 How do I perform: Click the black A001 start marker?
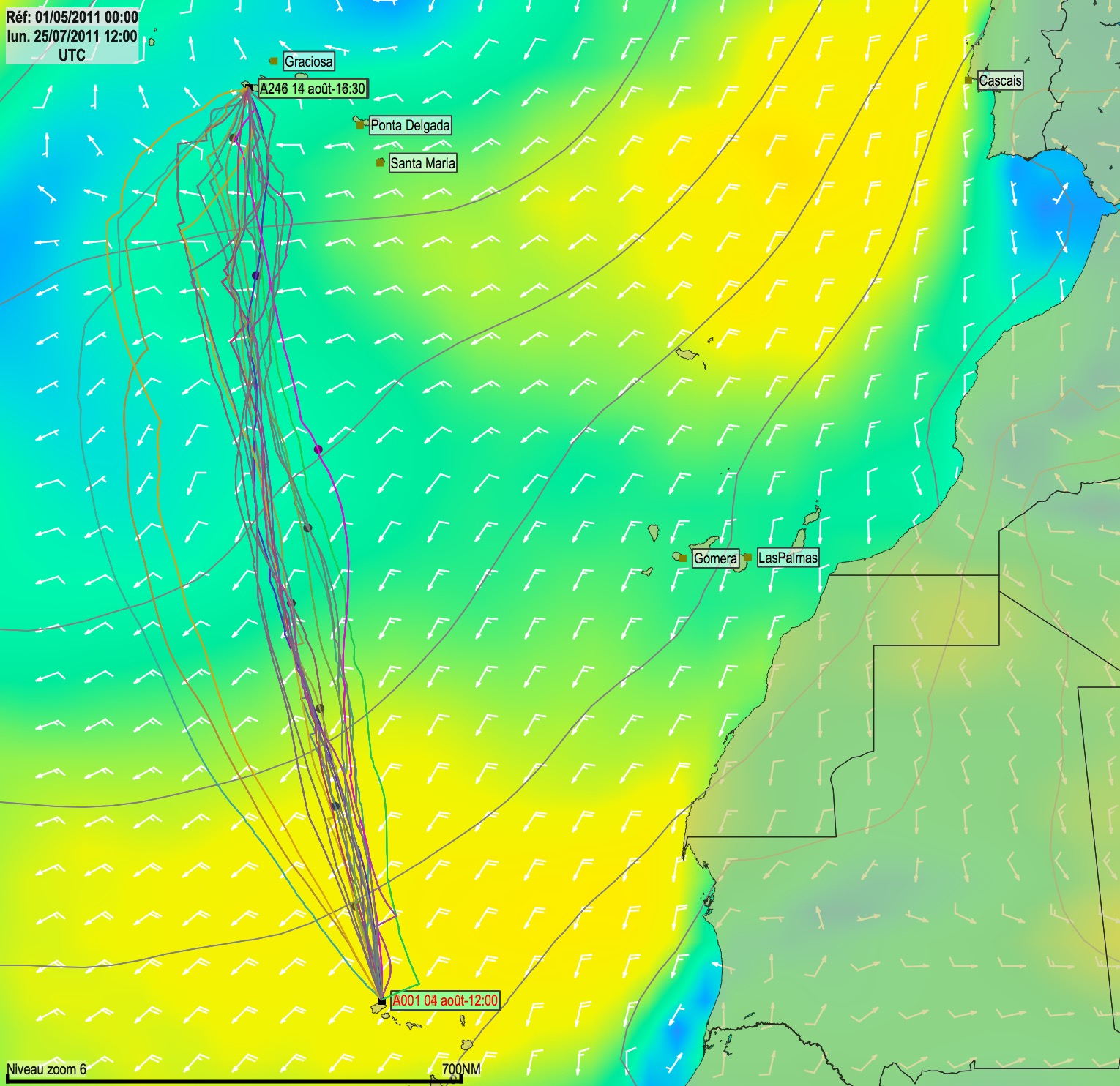tap(381, 1000)
